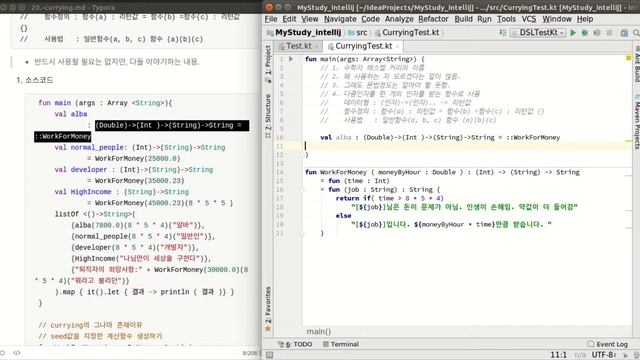Open the Help menu
The width and height of the screenshot is (640, 360).
(584, 19)
